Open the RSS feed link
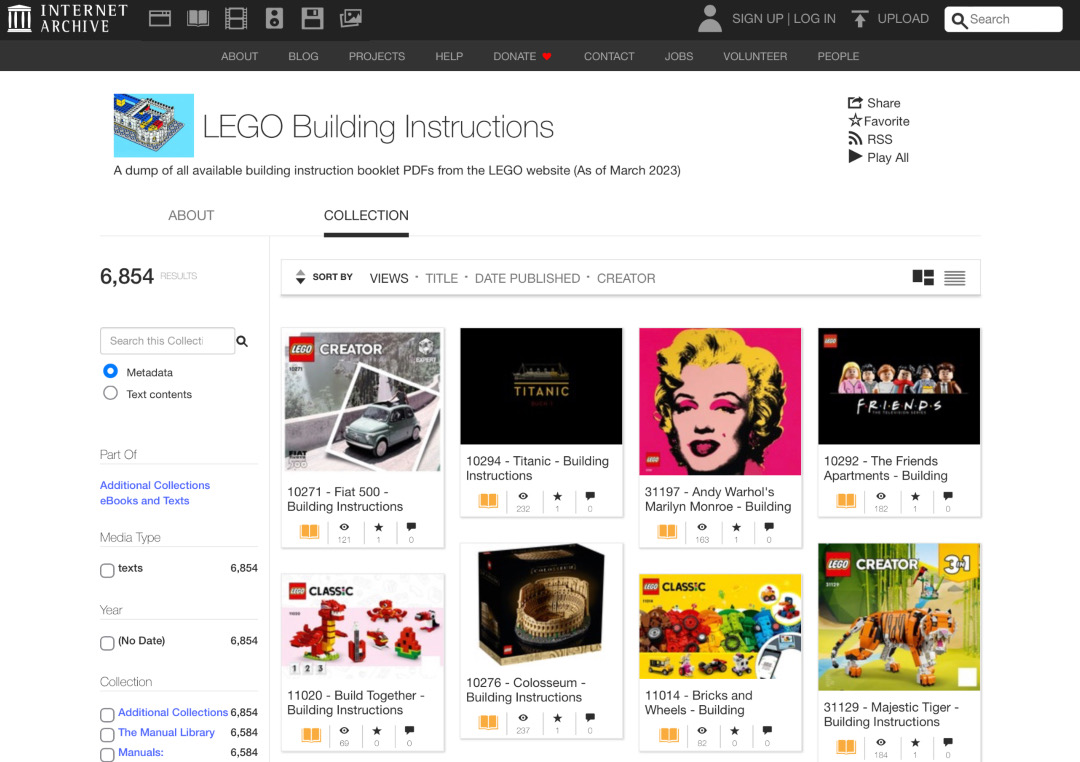The width and height of the screenshot is (1080, 762). point(871,139)
